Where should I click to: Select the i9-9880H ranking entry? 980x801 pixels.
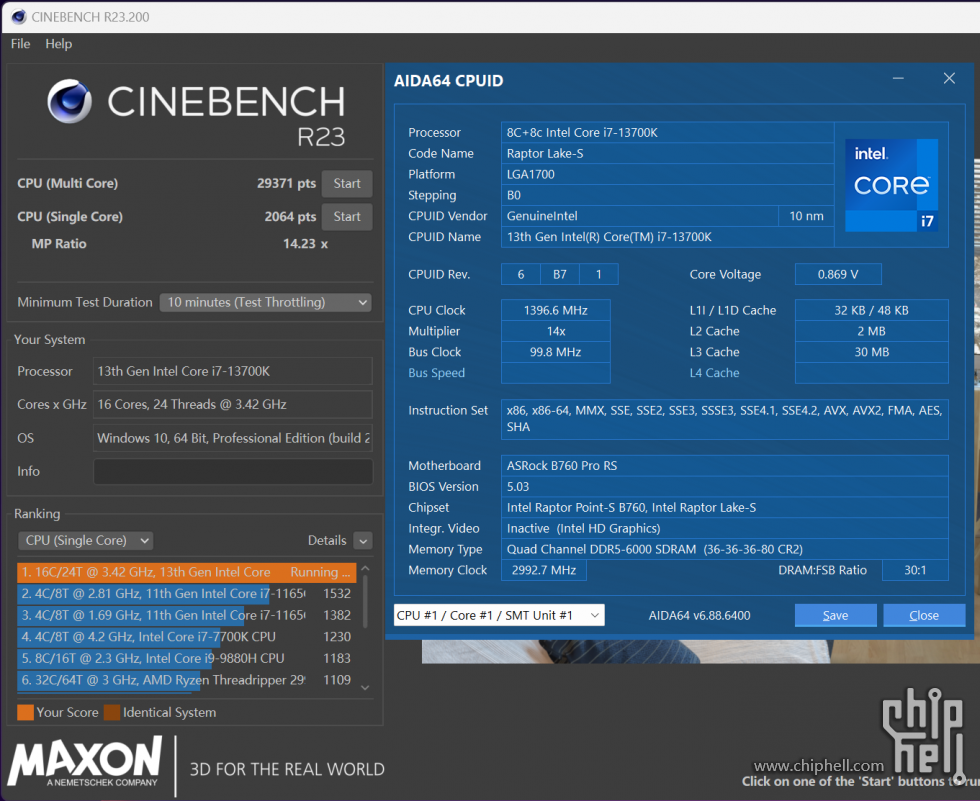click(187, 659)
